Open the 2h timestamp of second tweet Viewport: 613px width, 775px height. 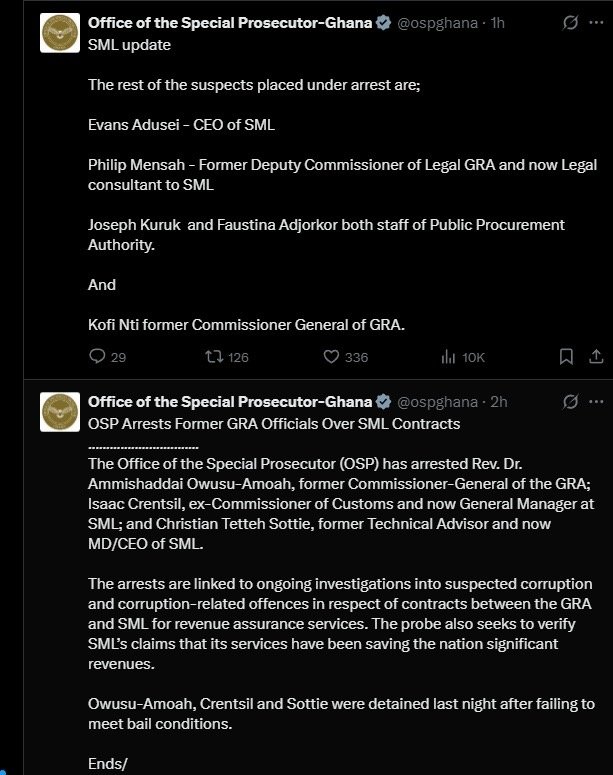pos(499,402)
